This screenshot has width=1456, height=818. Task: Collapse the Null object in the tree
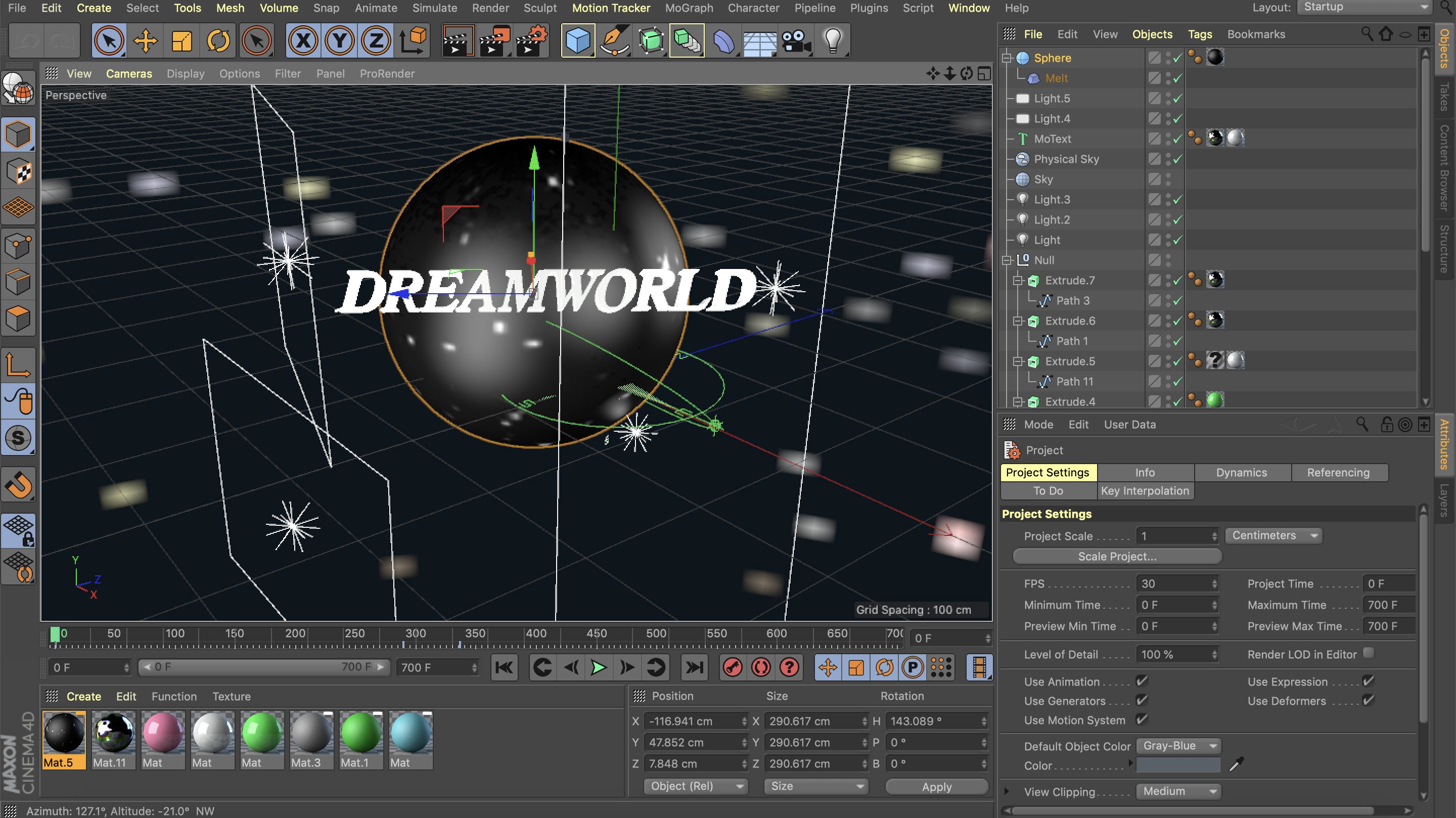click(1007, 260)
